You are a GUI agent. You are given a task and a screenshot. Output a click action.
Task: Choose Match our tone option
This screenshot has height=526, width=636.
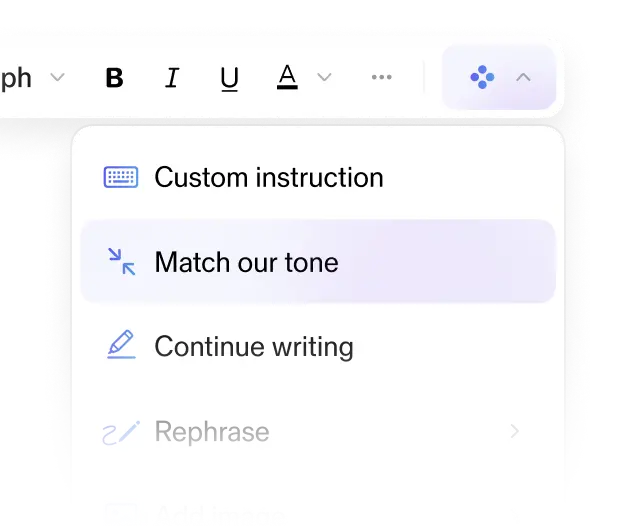(246, 262)
